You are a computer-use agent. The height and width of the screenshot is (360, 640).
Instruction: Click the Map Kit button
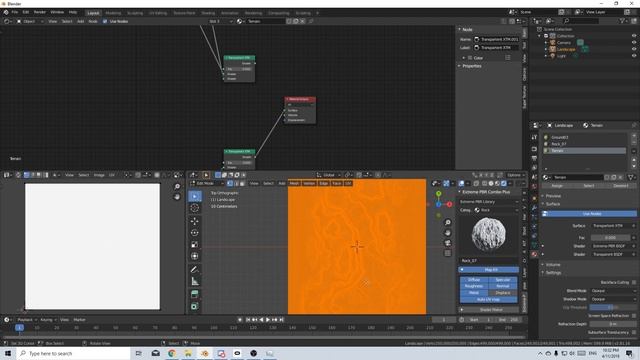pos(489,270)
